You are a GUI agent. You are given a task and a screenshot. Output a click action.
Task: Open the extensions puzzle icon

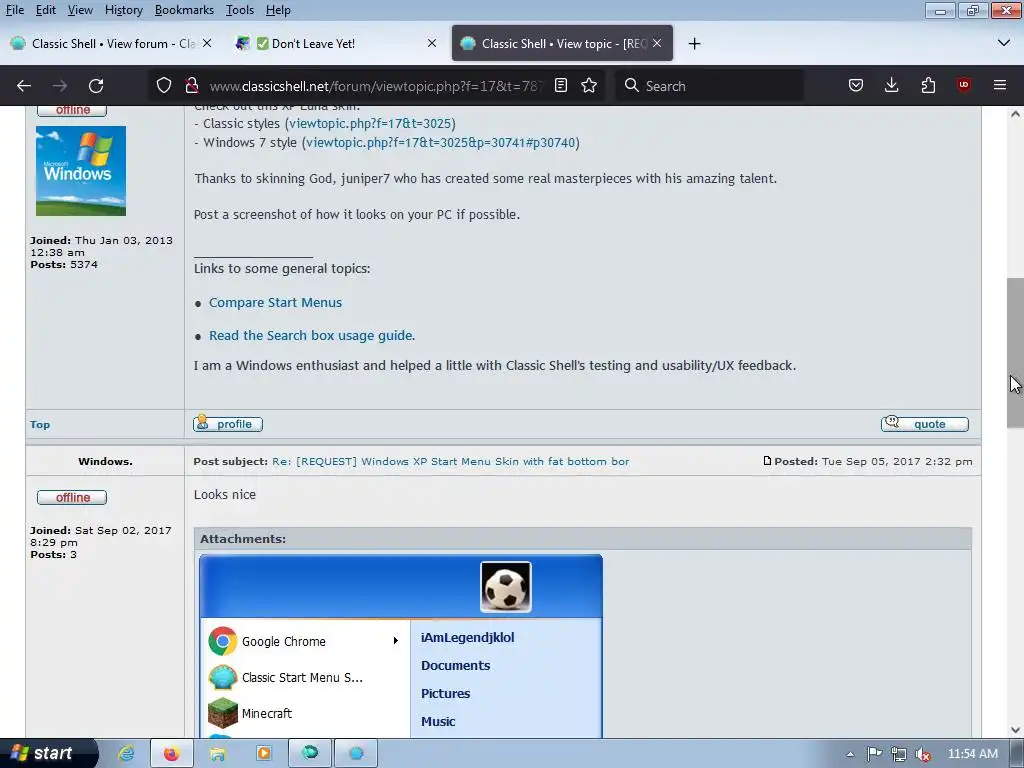tap(928, 86)
